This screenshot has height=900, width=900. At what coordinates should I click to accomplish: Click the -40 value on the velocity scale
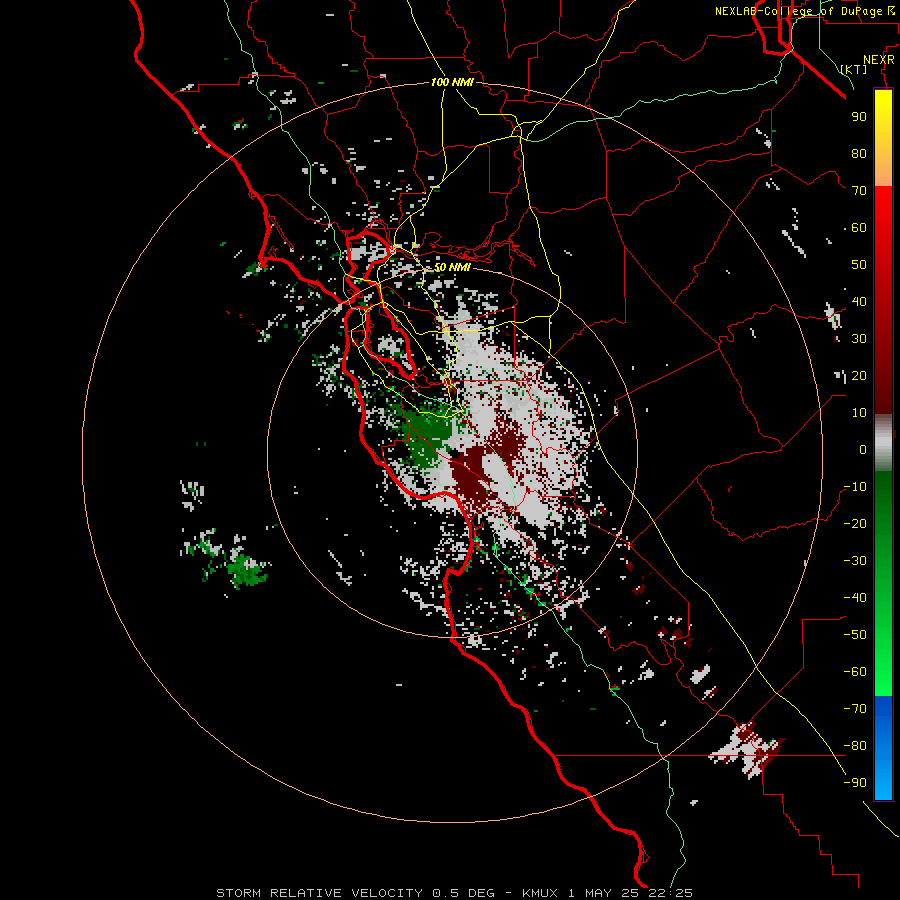855,598
